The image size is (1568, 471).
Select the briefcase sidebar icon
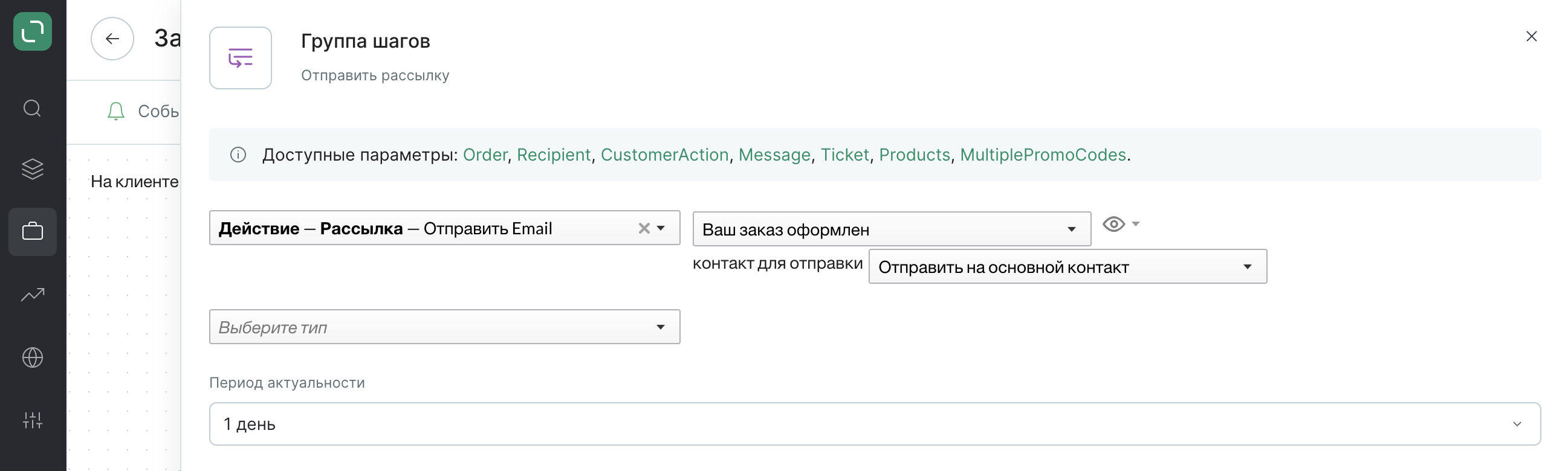32,231
